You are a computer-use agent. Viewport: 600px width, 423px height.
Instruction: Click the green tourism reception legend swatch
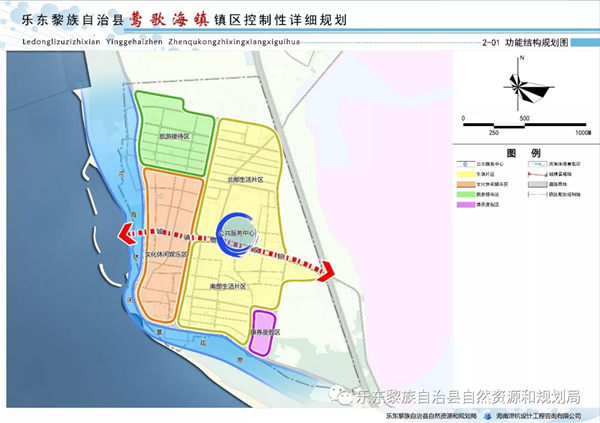pos(465,194)
